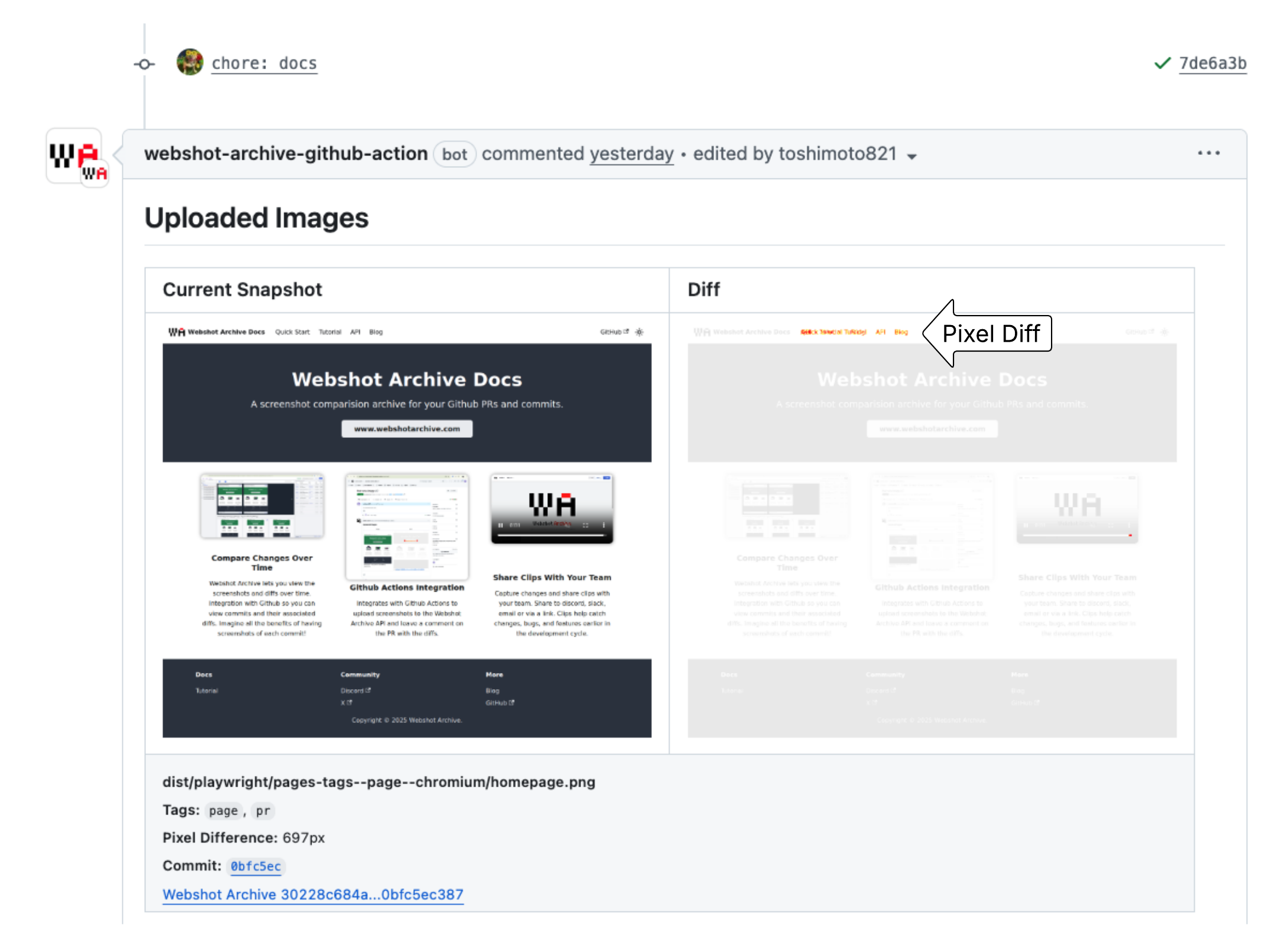Open the 'Webshot Archive 30228c684a...0bfc5ec387' link
Viewport: 1288px width, 948px height.
pyautogui.click(x=313, y=895)
